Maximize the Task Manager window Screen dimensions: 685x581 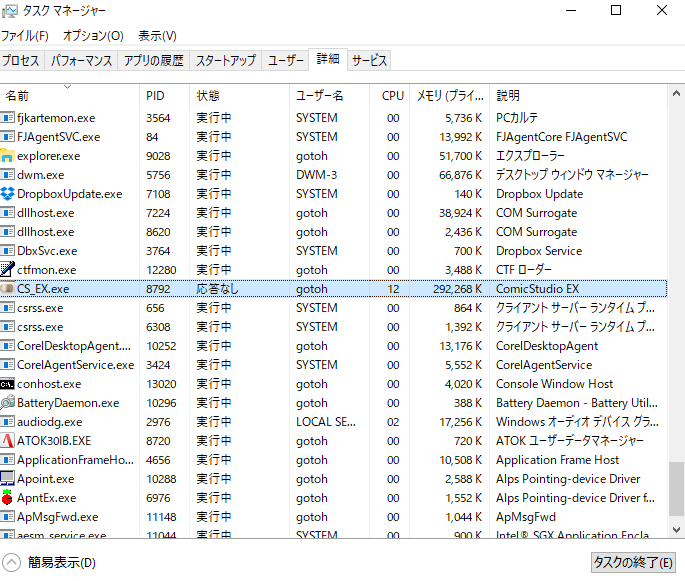[x=616, y=10]
